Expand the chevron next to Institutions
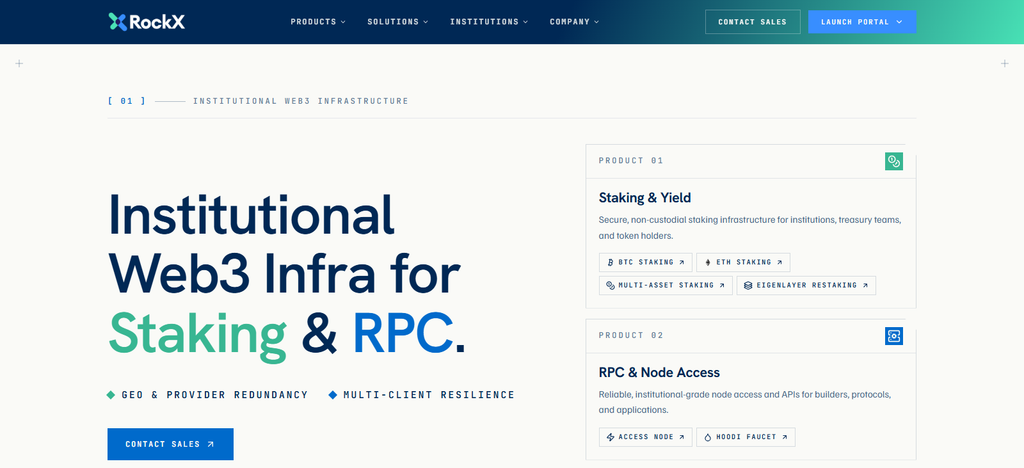Image resolution: width=1024 pixels, height=468 pixels. pyautogui.click(x=526, y=22)
